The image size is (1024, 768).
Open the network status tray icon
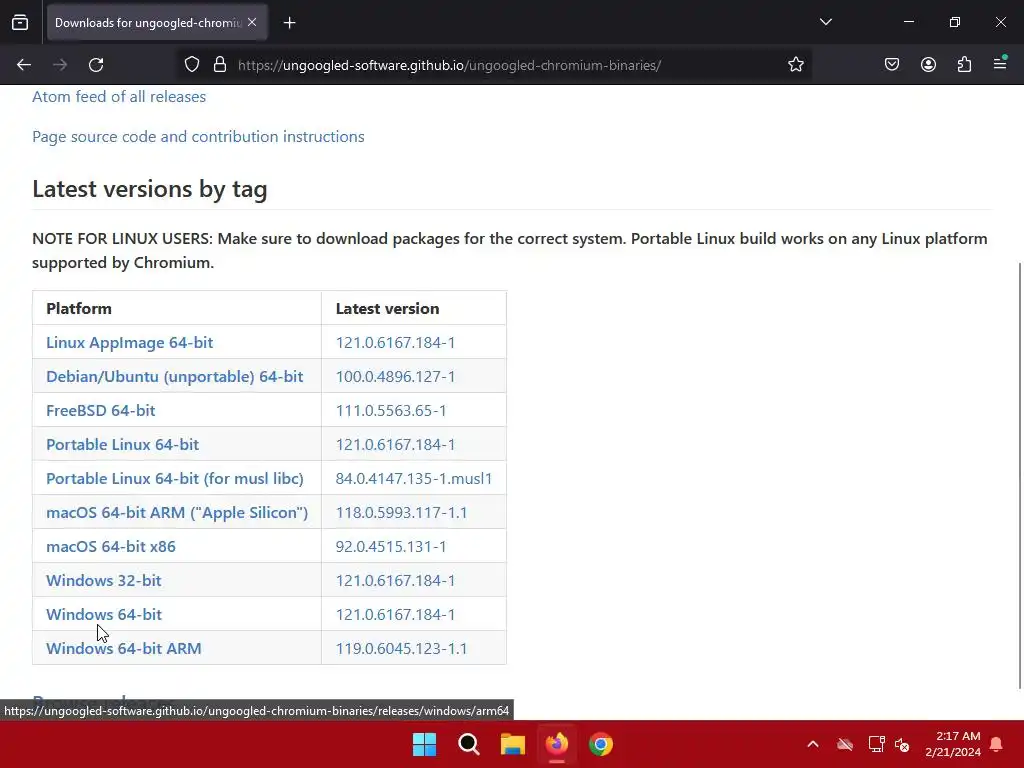(876, 744)
